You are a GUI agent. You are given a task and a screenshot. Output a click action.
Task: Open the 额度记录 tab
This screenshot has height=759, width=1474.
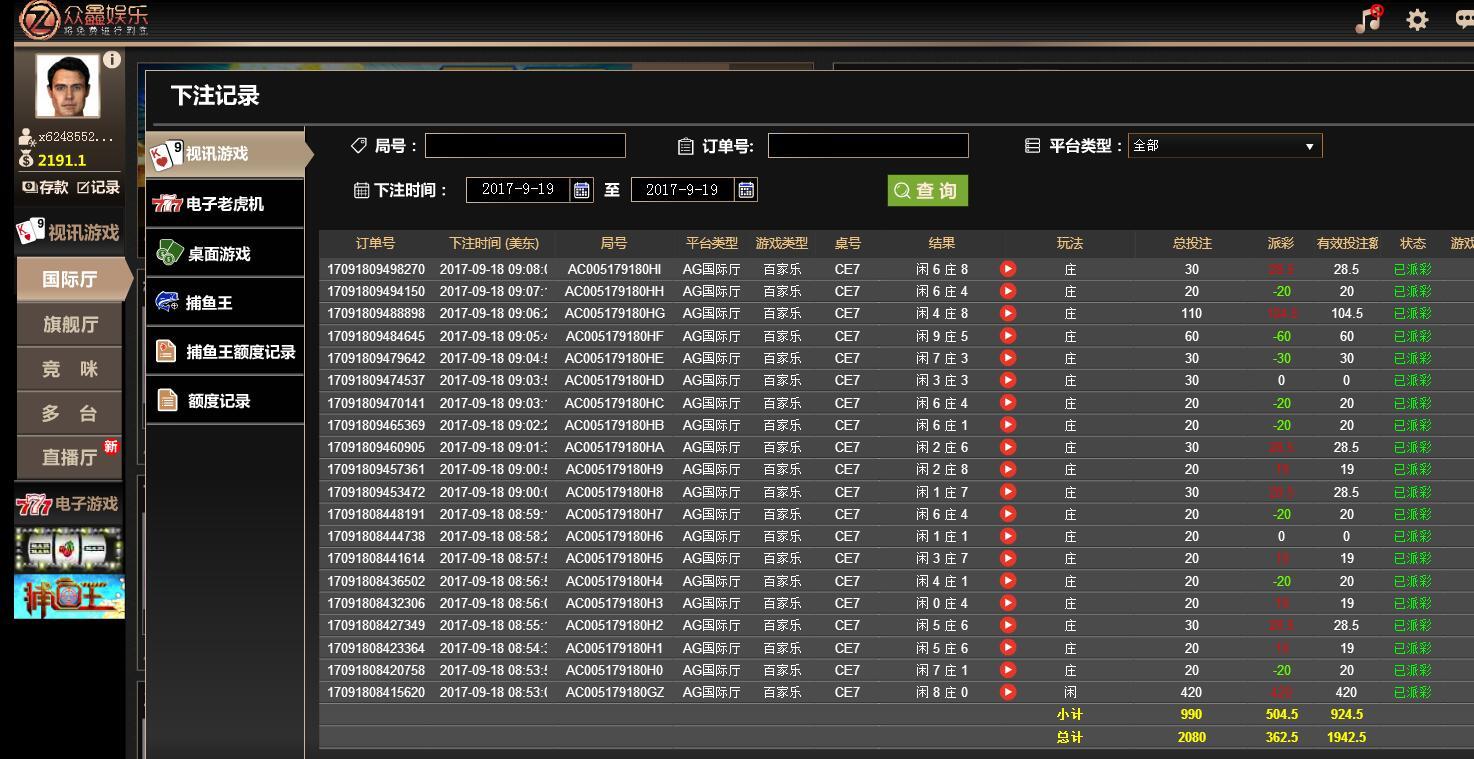point(225,401)
